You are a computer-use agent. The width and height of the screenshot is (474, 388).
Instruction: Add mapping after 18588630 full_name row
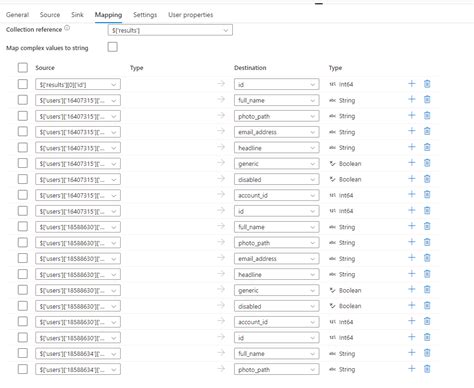[412, 226]
